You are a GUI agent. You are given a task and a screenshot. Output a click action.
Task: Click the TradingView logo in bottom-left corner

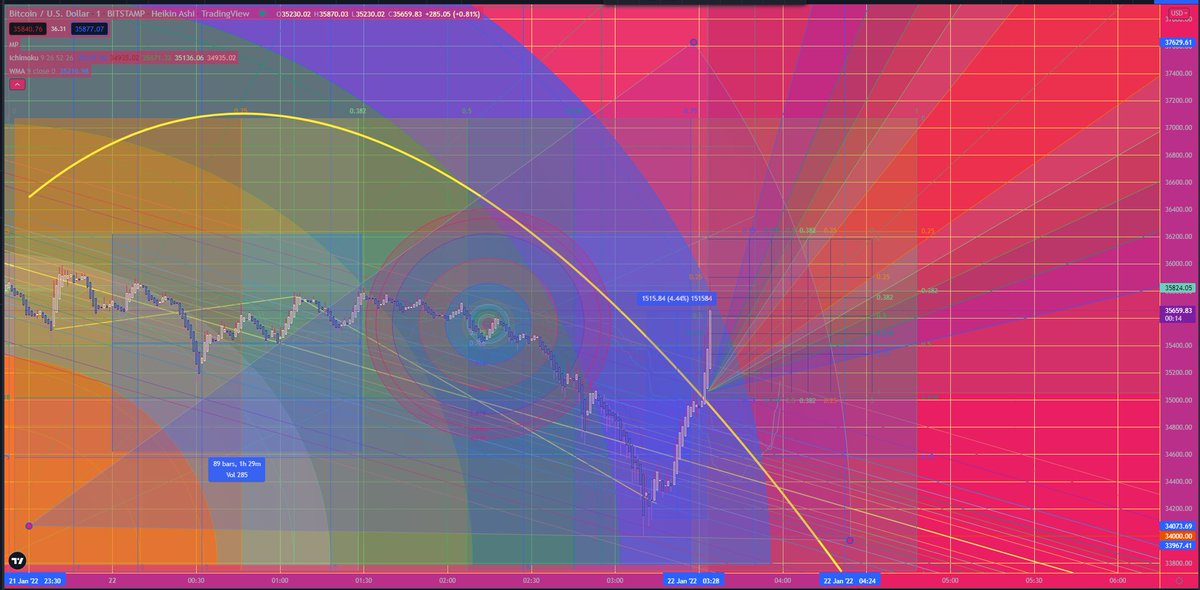(17, 561)
